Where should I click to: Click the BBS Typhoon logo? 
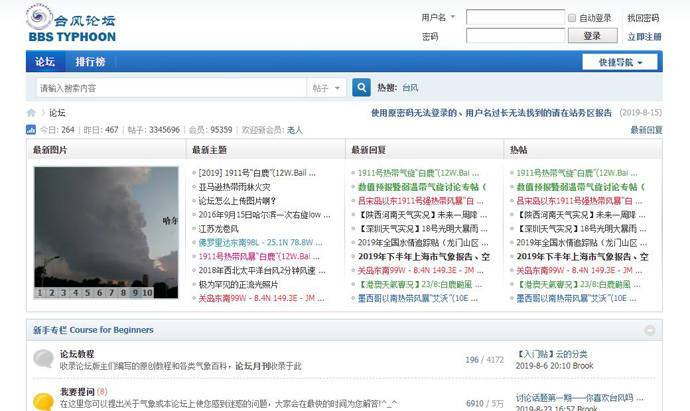click(71, 24)
